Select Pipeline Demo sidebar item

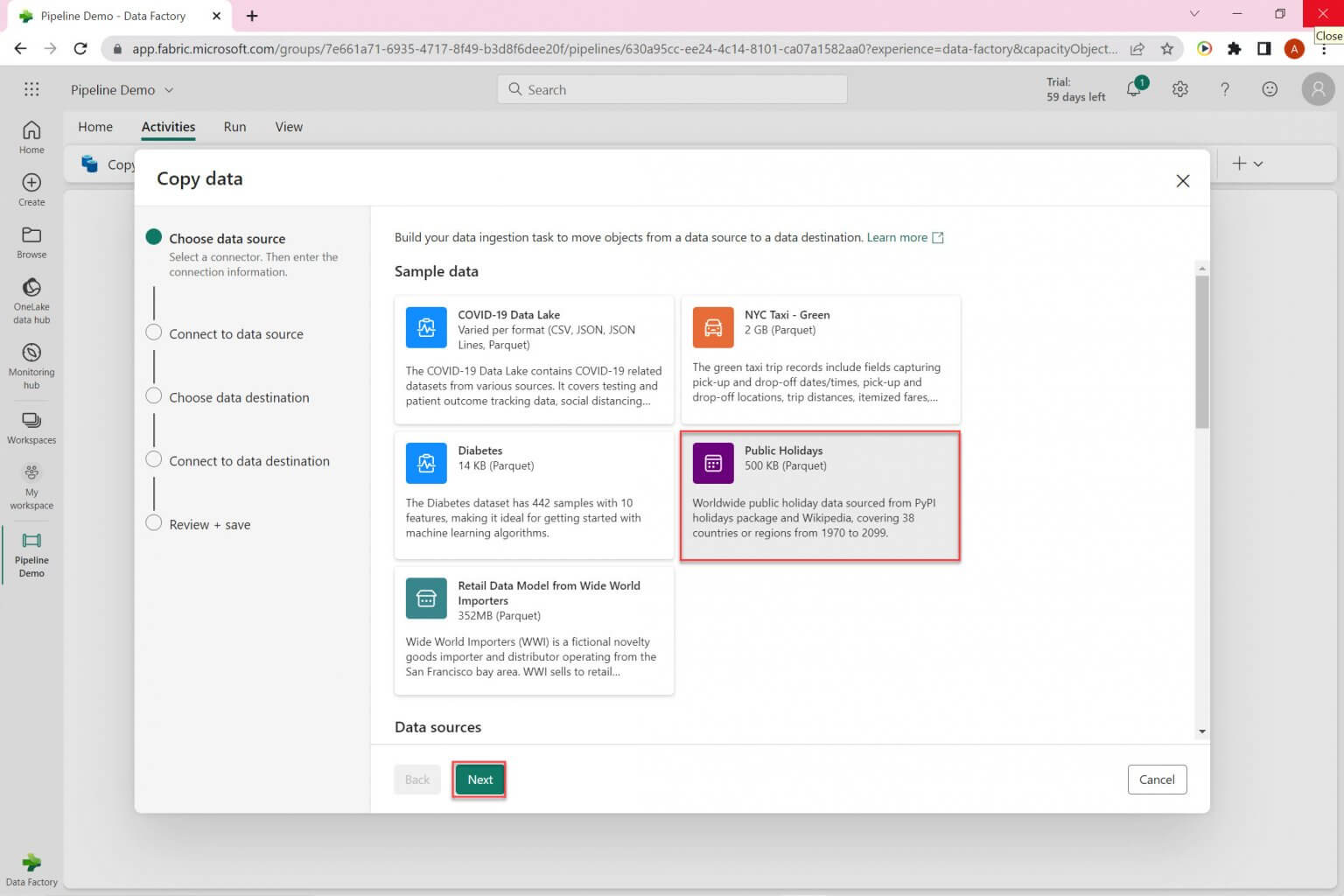31,555
